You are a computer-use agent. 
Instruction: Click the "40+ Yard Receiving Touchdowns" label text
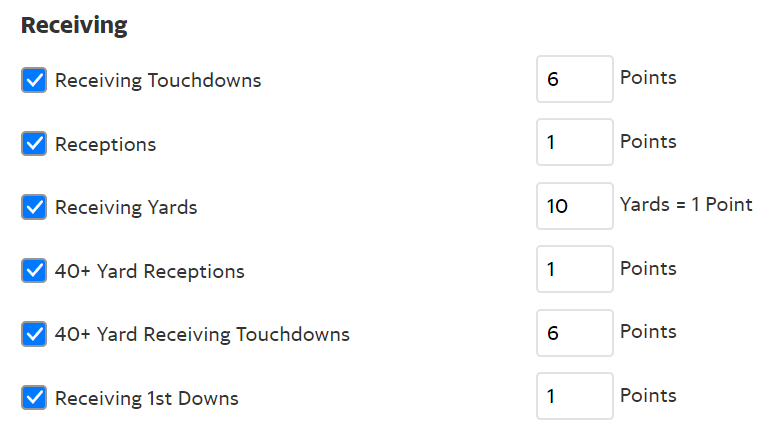[202, 334]
